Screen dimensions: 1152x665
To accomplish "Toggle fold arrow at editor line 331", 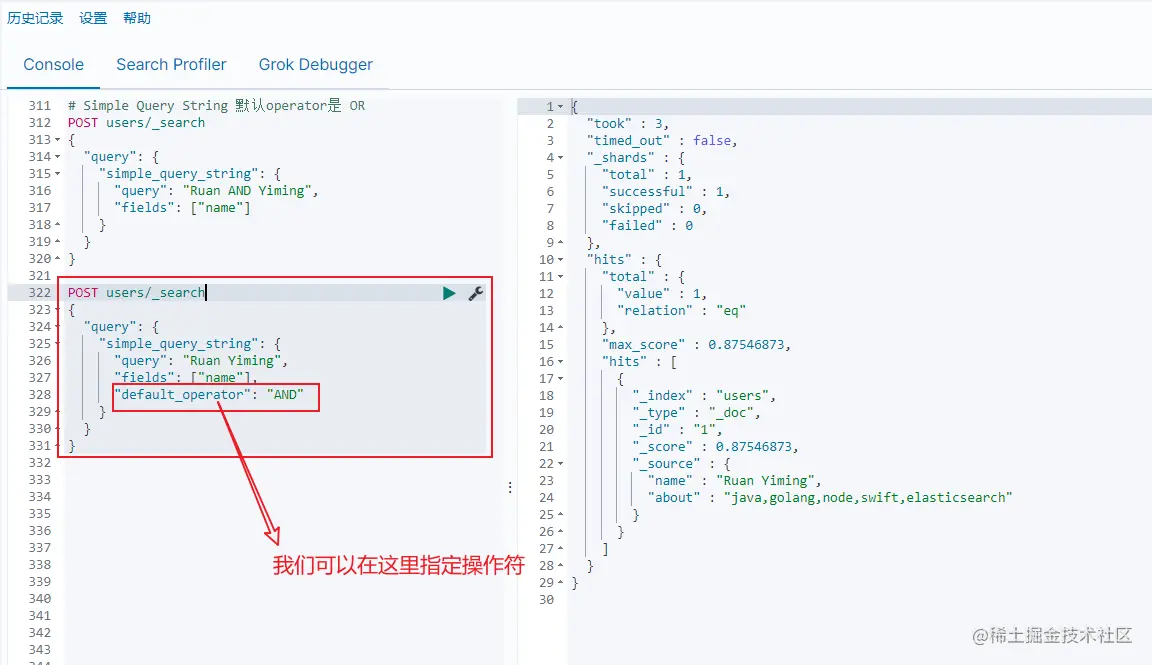I will click(x=58, y=445).
